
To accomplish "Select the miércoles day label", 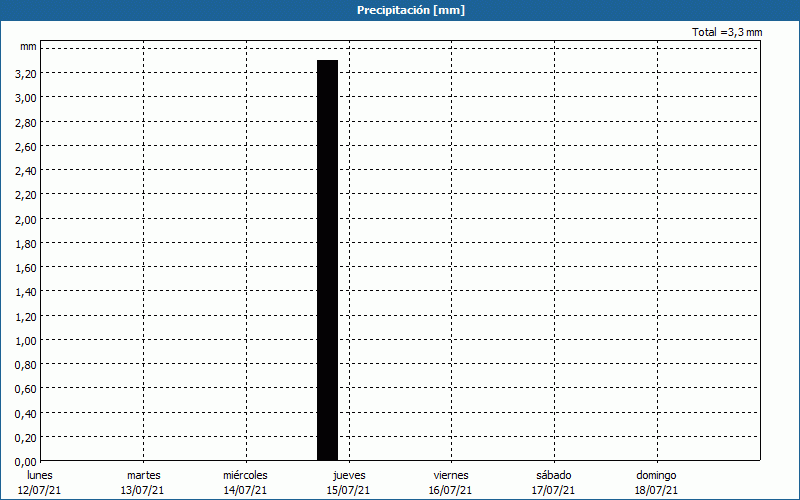I will coord(245,475).
